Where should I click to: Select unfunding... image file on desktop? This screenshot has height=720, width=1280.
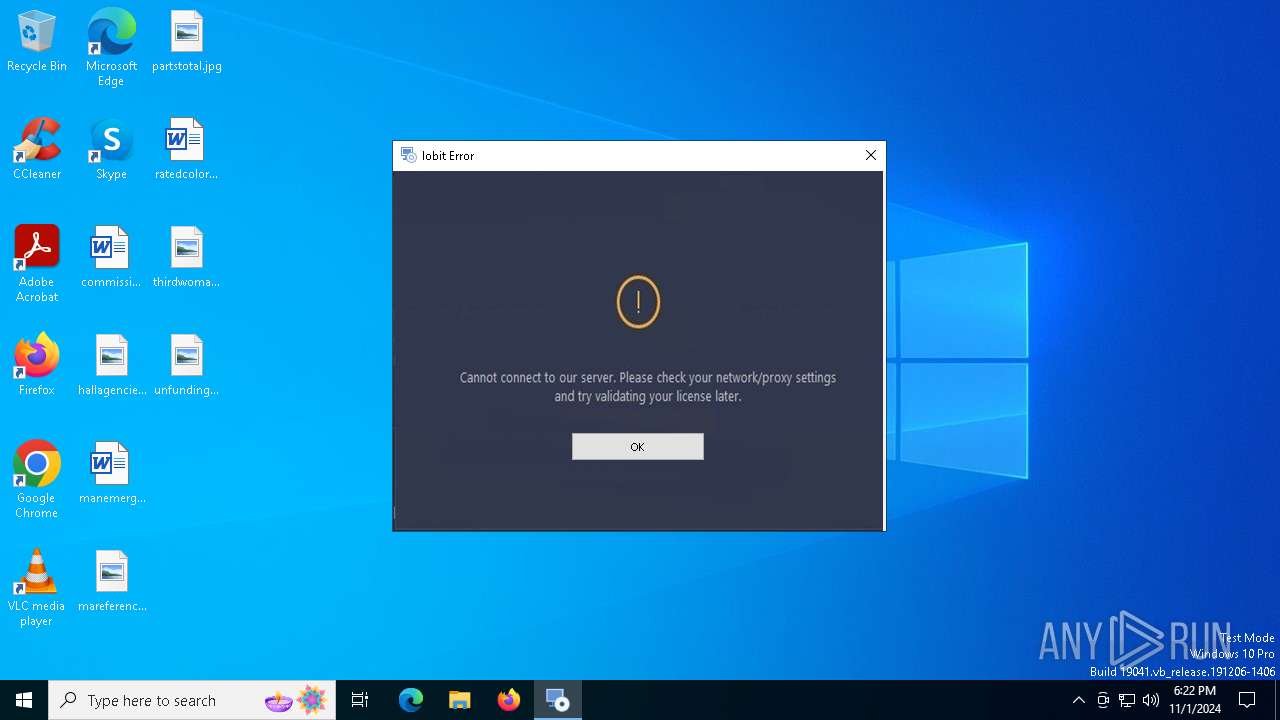click(187, 366)
